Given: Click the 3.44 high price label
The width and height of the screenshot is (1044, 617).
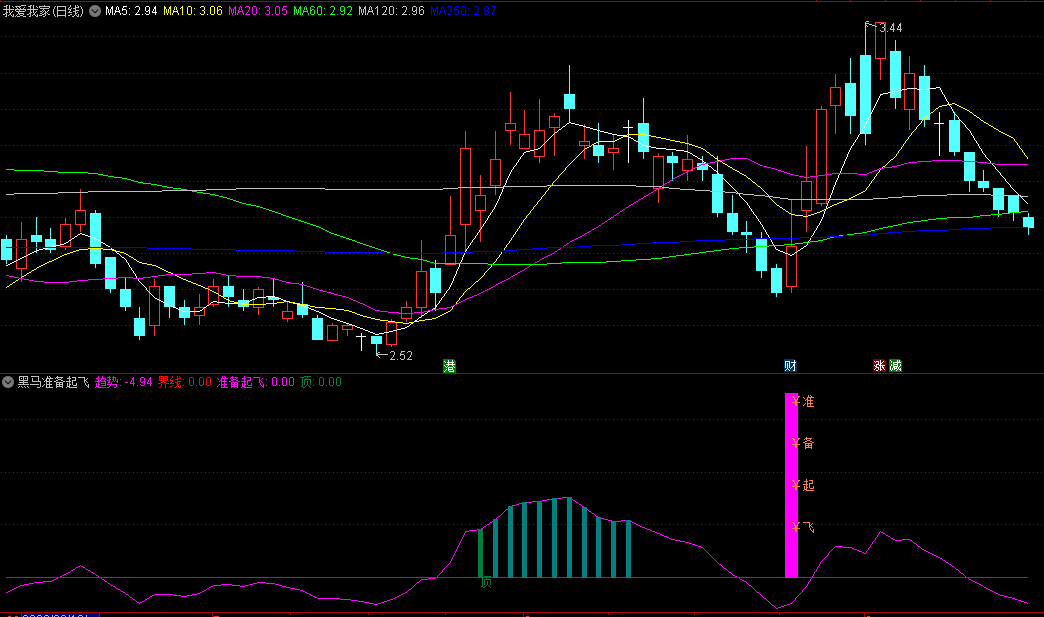Looking at the screenshot, I should [891, 28].
